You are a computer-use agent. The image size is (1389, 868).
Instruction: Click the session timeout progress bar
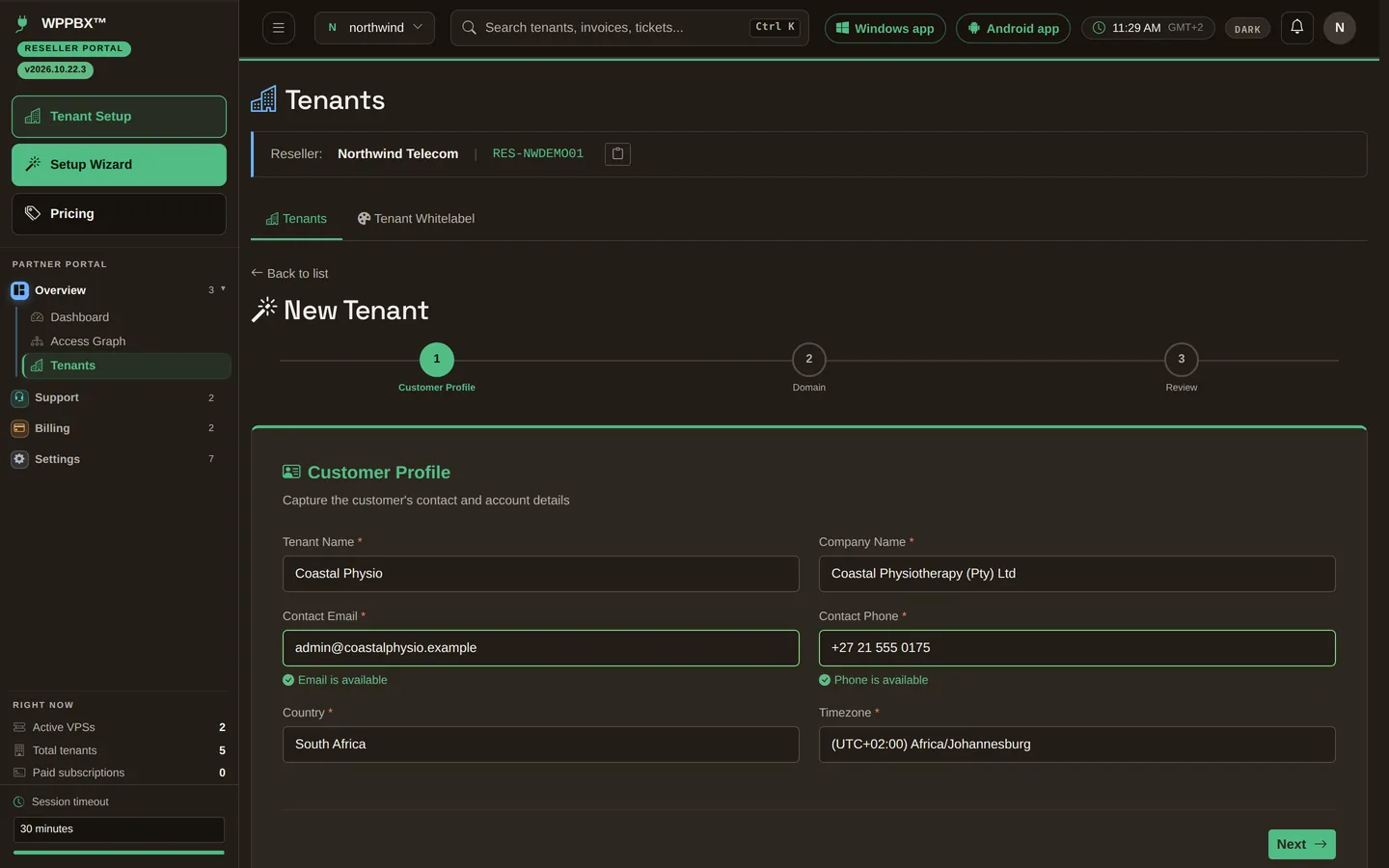click(119, 853)
